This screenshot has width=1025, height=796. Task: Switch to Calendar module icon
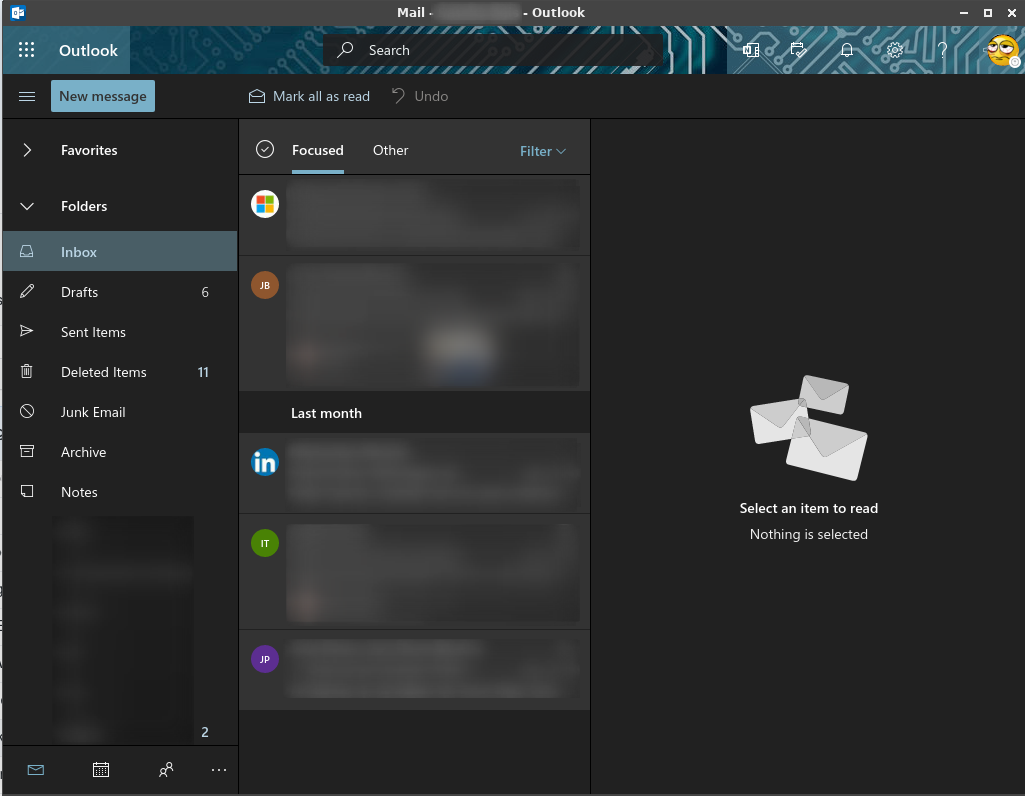click(101, 770)
